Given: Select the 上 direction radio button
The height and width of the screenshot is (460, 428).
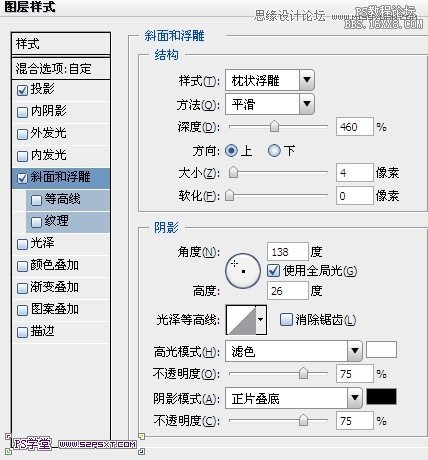Looking at the screenshot, I should pos(231,151).
